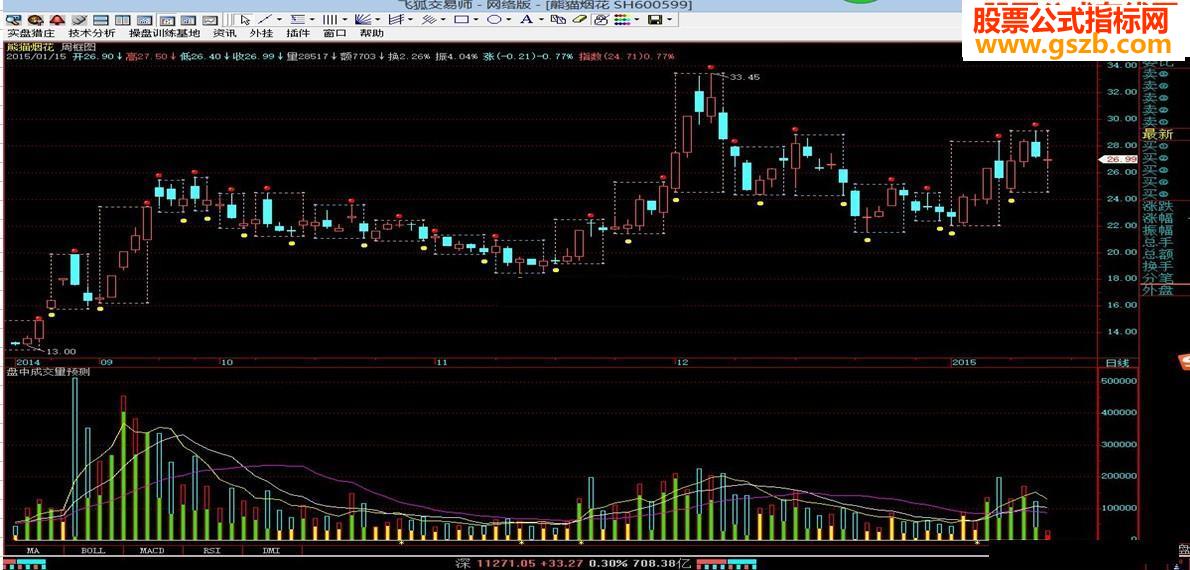Click the 34.00 price axis label

click(x=1124, y=65)
